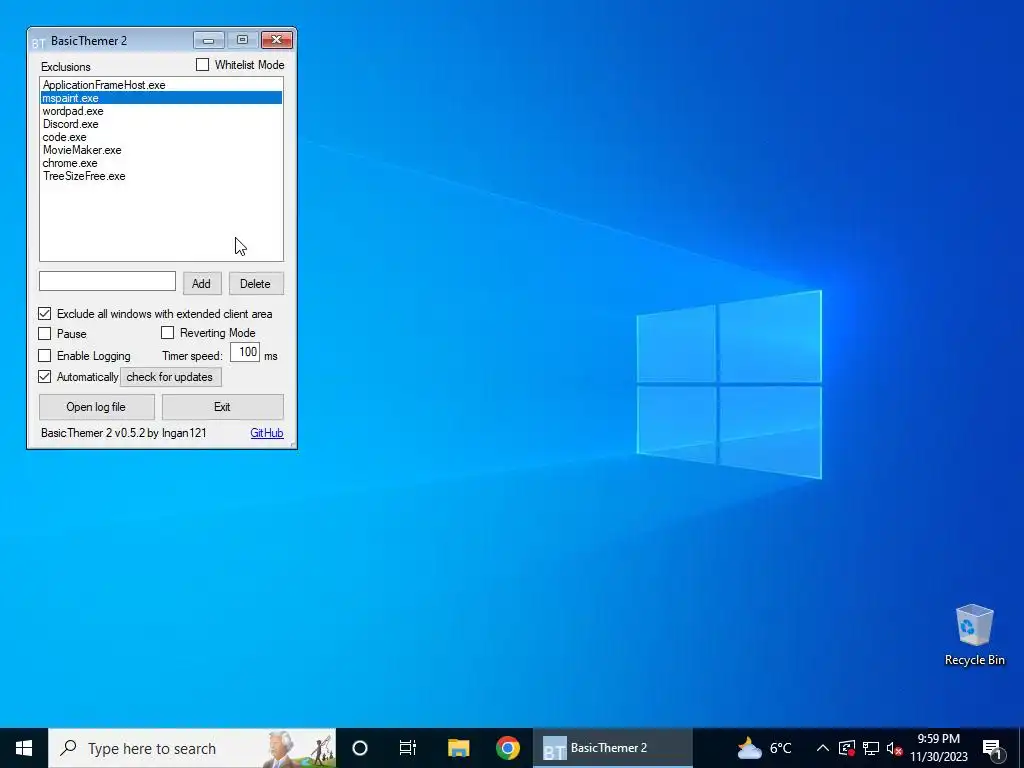1024x768 pixels.
Task: Click the taskbar search box
Action: pyautogui.click(x=192, y=748)
